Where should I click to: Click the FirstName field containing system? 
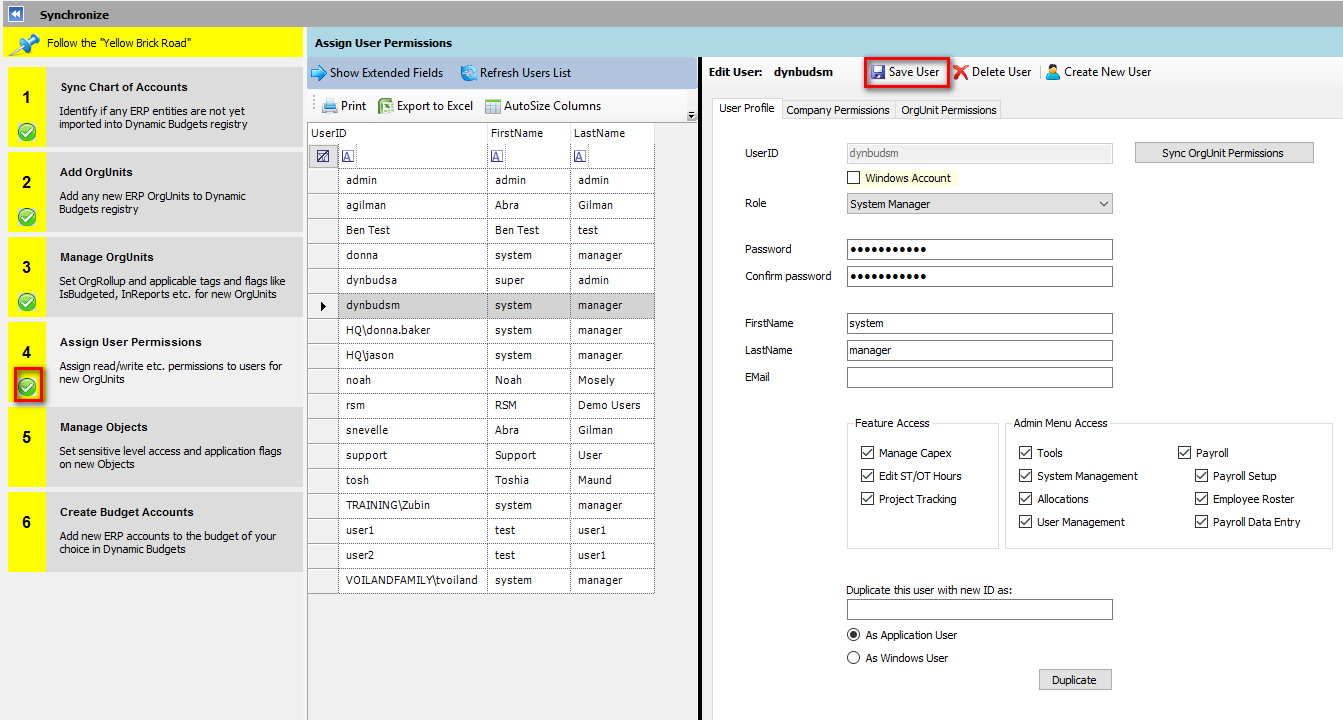click(979, 323)
